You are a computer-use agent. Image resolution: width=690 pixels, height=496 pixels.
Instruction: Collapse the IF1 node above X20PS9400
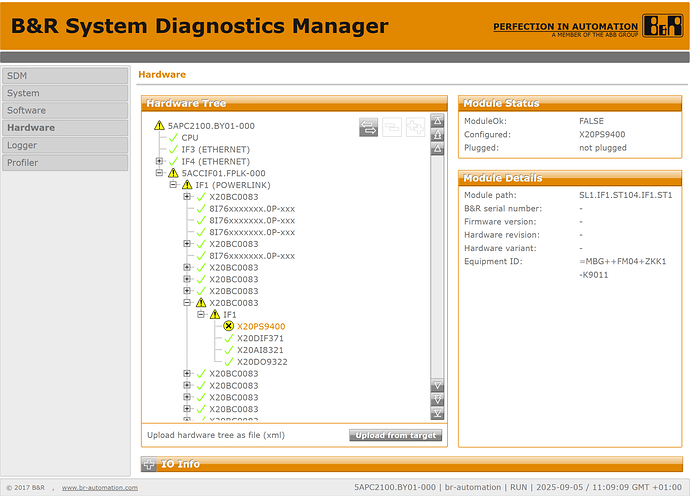[x=201, y=314]
